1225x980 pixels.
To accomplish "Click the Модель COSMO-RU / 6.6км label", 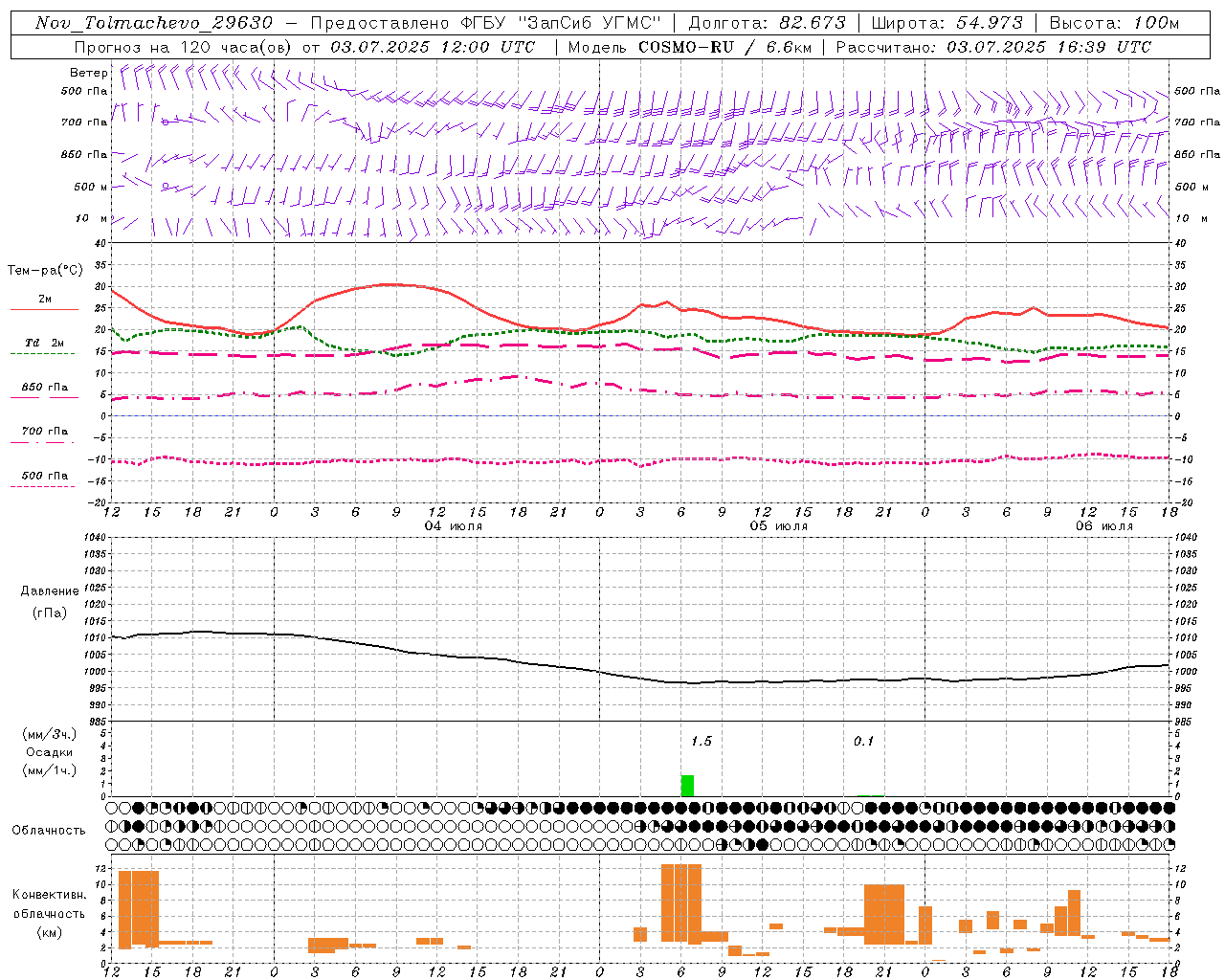I will click(688, 47).
